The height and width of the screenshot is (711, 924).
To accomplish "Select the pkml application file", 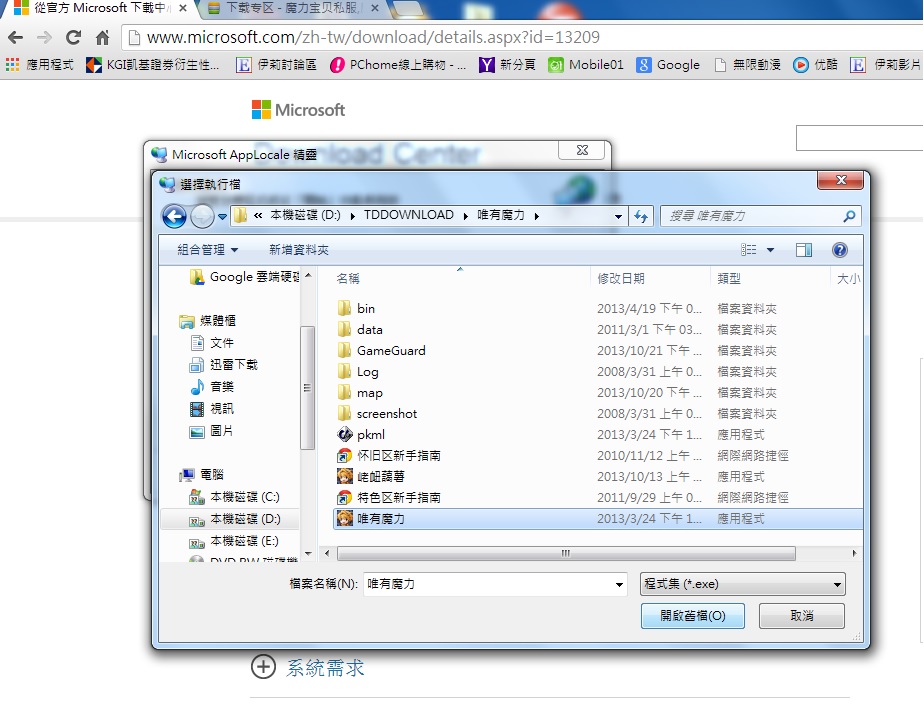I will point(370,435).
